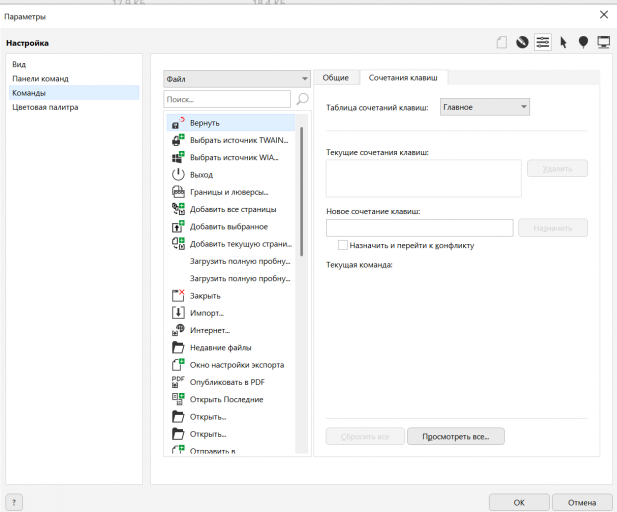Click the Отмена button
Screen dimensions: 617x512
(x=582, y=503)
